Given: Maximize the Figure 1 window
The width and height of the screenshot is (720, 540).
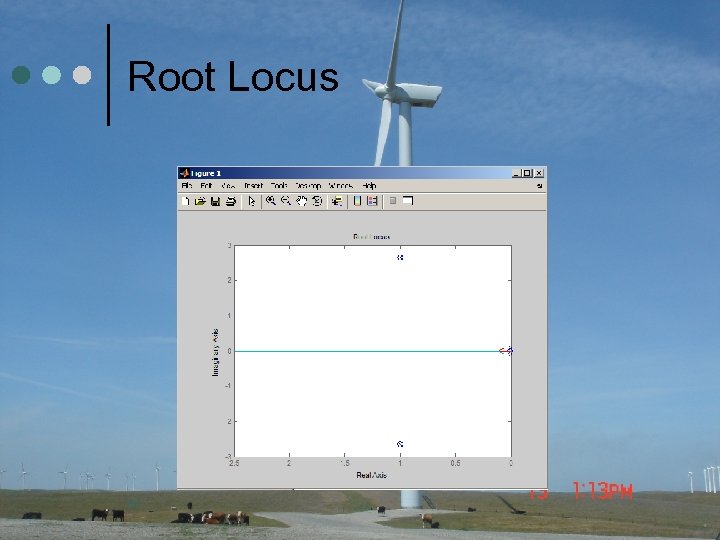Looking at the screenshot, I should tap(527, 173).
